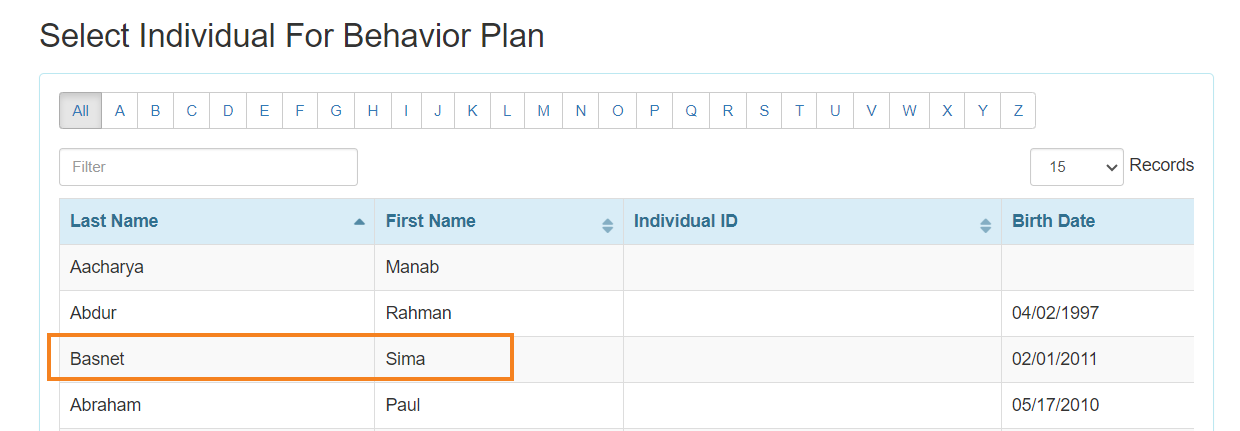Image resolution: width=1240 pixels, height=431 pixels.
Task: Sort by First Name column arrows
Action: coord(607,225)
